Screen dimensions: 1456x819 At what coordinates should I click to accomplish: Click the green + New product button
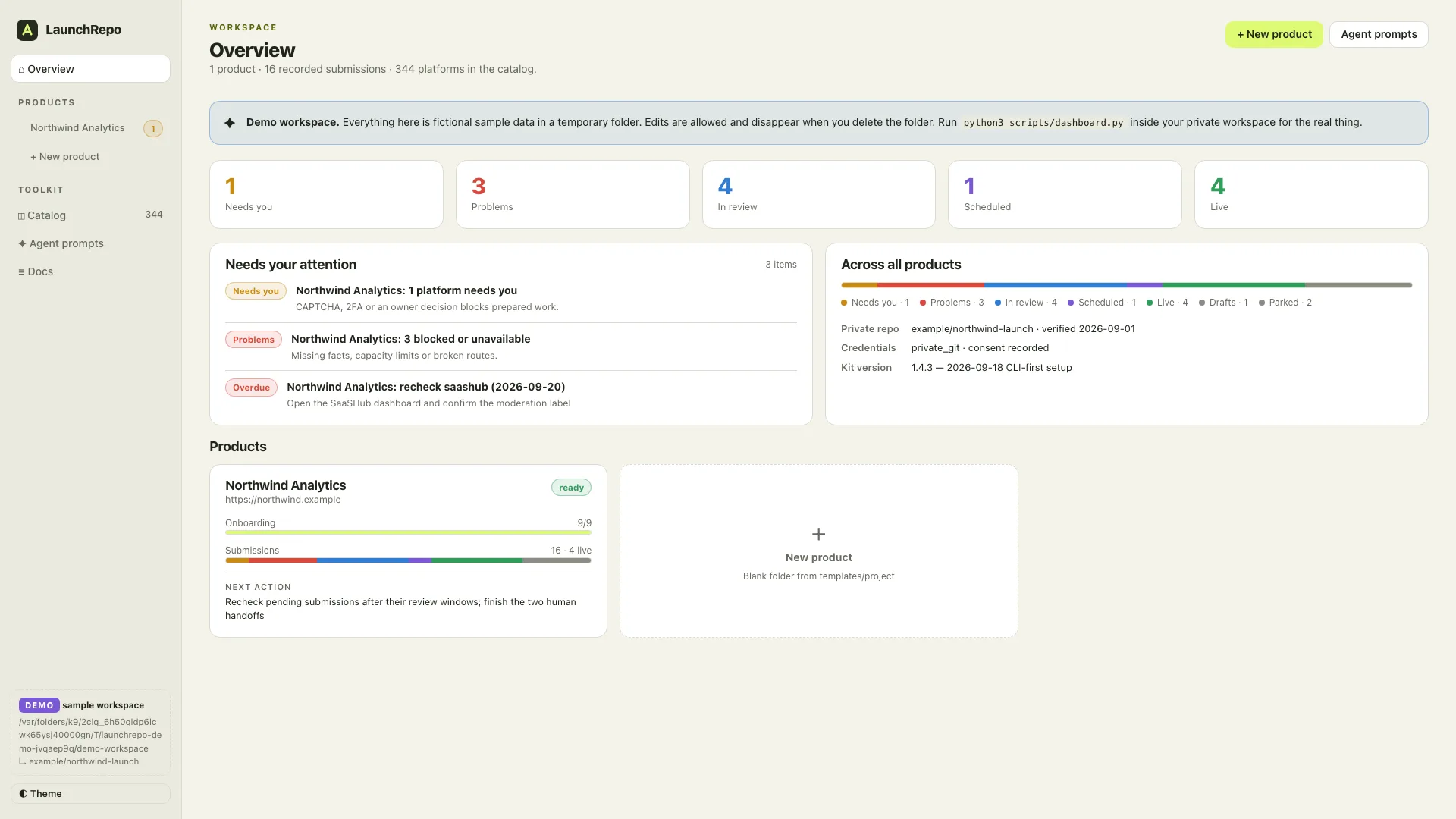tap(1274, 34)
